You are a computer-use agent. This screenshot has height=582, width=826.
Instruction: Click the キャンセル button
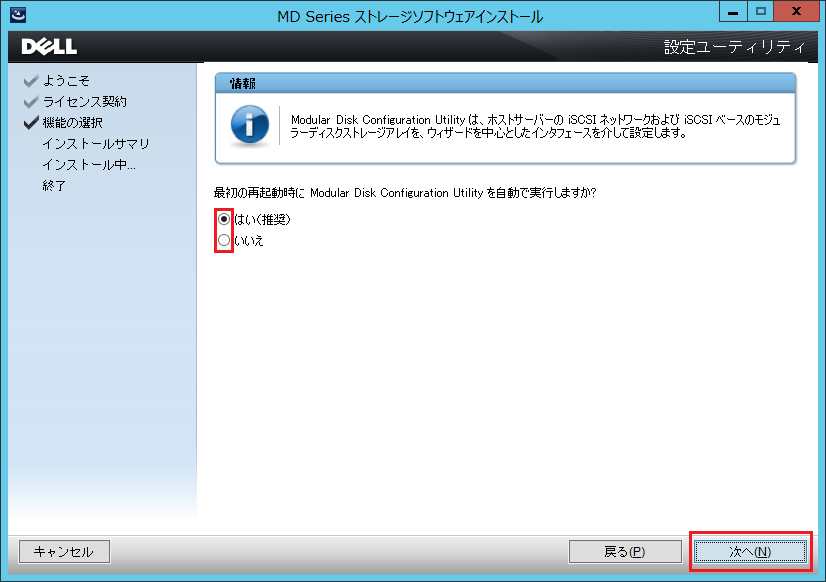[x=63, y=551]
